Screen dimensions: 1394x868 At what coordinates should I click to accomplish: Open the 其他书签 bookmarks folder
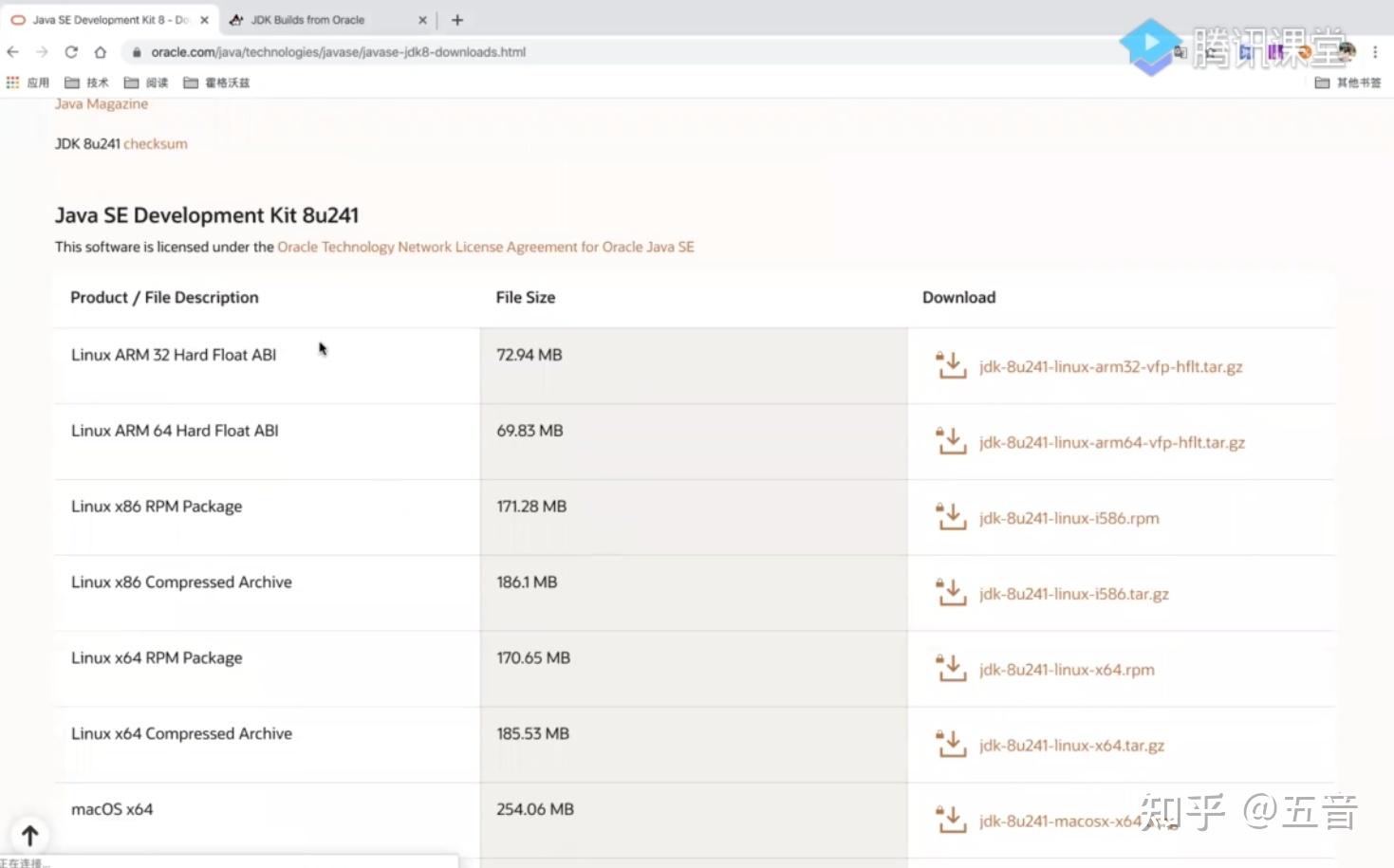[1348, 83]
